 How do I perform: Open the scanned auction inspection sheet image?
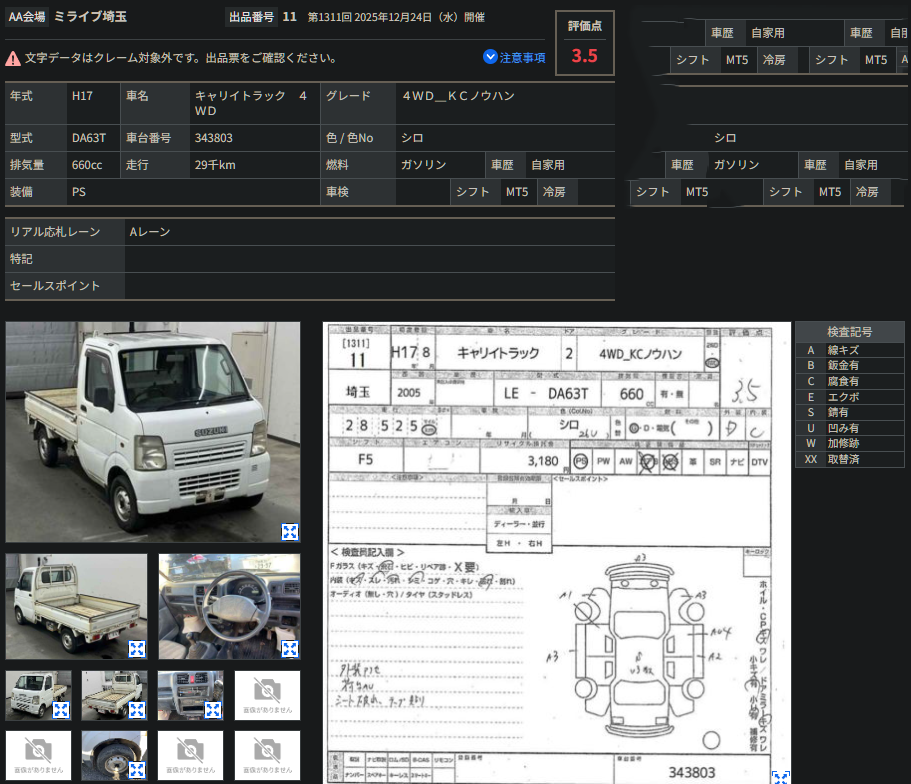click(x=557, y=553)
